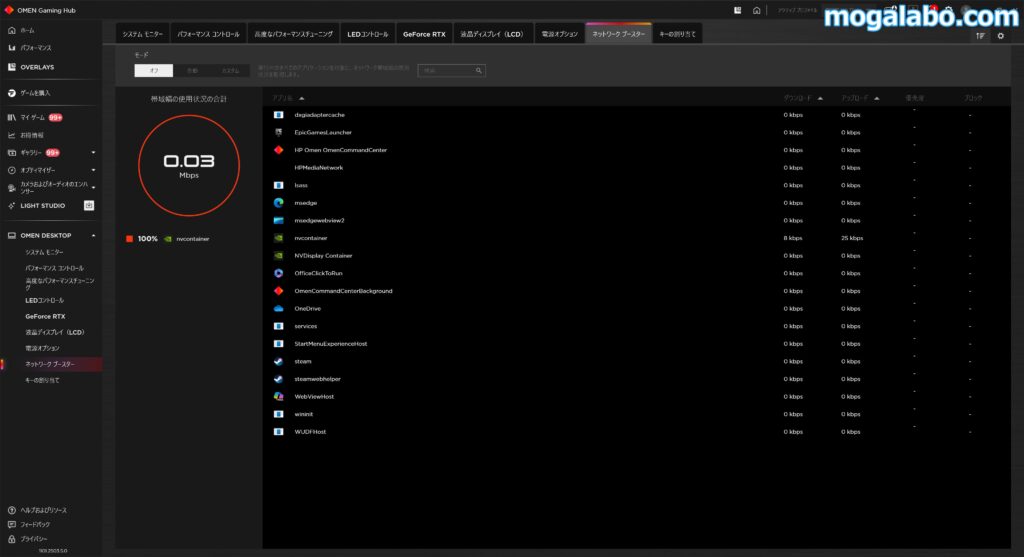The image size is (1024, 557).
Task: Select the カスタム custom mode option
Action: pos(230,71)
